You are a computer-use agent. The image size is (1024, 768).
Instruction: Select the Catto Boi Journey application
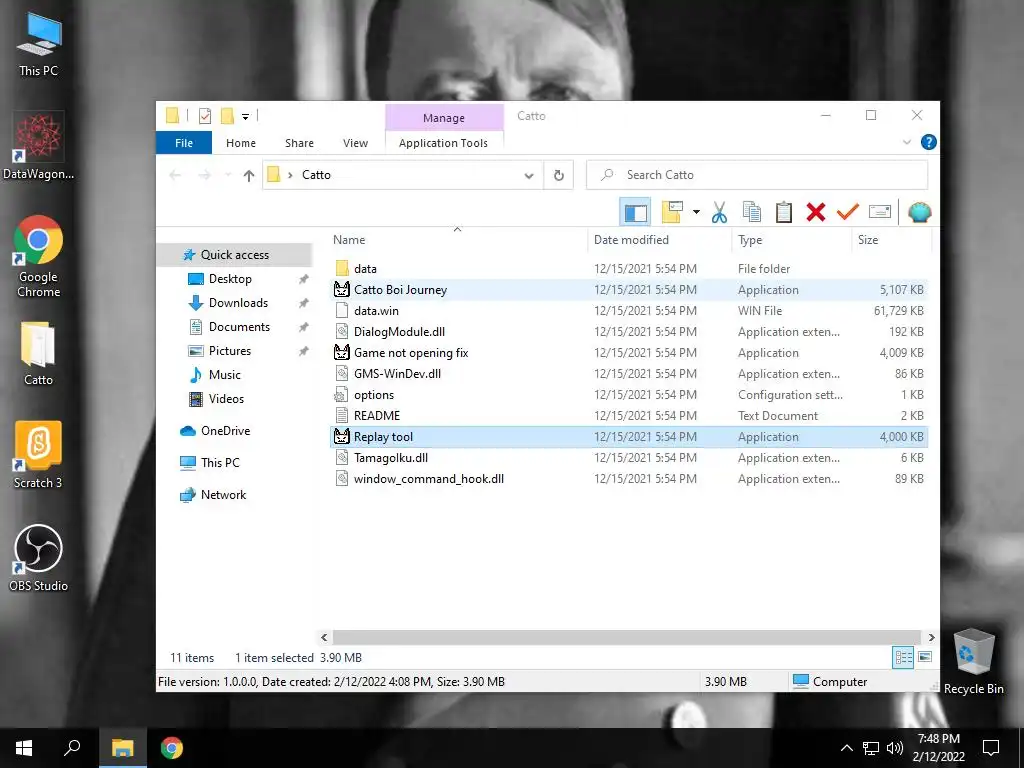click(x=629, y=290)
